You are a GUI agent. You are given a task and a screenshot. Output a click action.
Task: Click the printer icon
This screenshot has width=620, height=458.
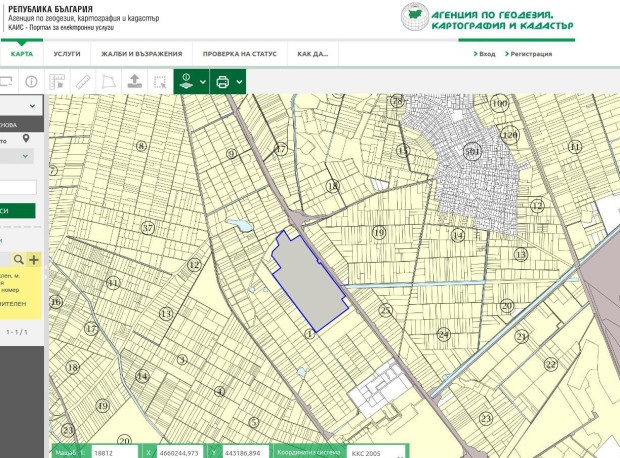point(222,81)
